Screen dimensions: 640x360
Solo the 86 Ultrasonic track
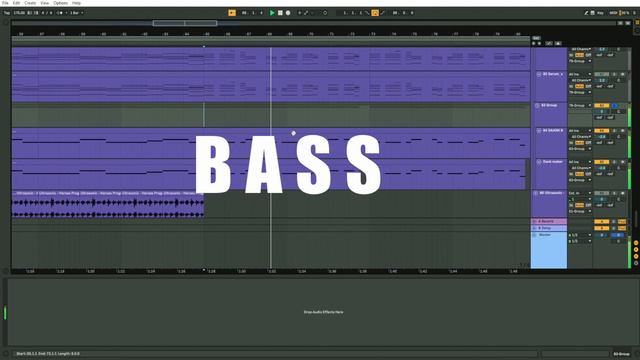tap(614, 193)
